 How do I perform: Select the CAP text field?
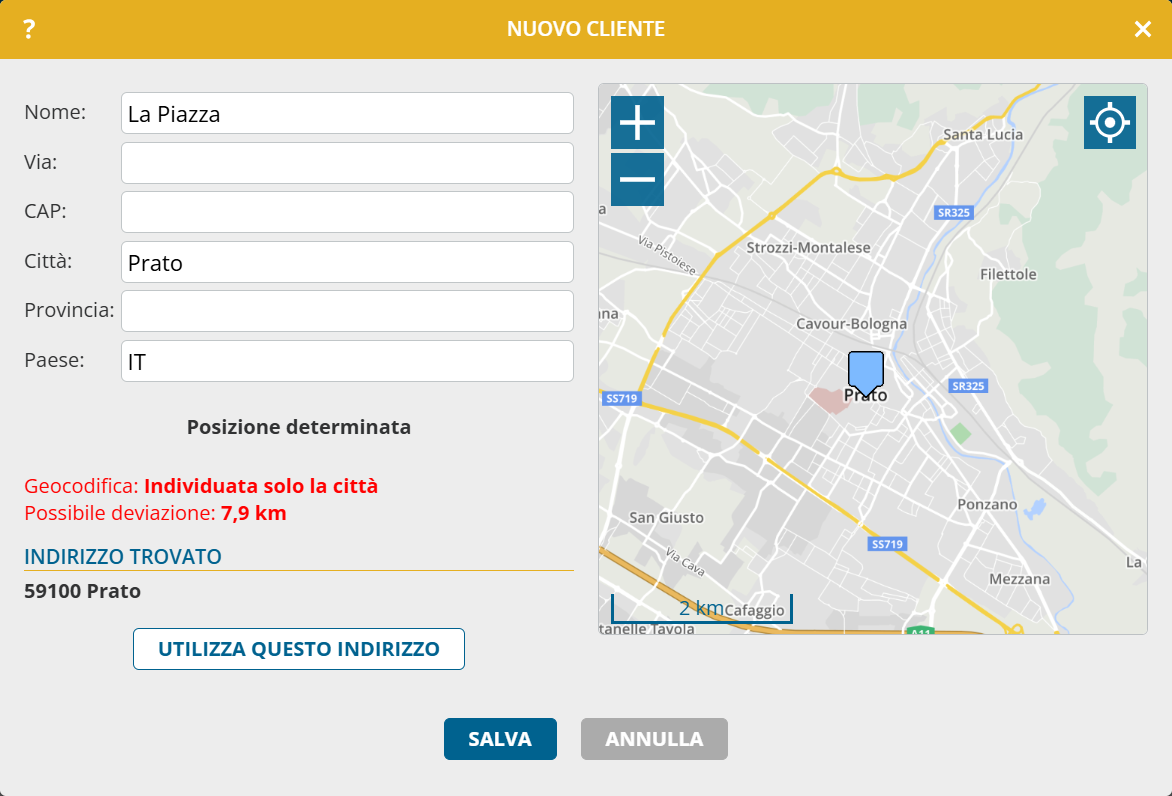347,212
